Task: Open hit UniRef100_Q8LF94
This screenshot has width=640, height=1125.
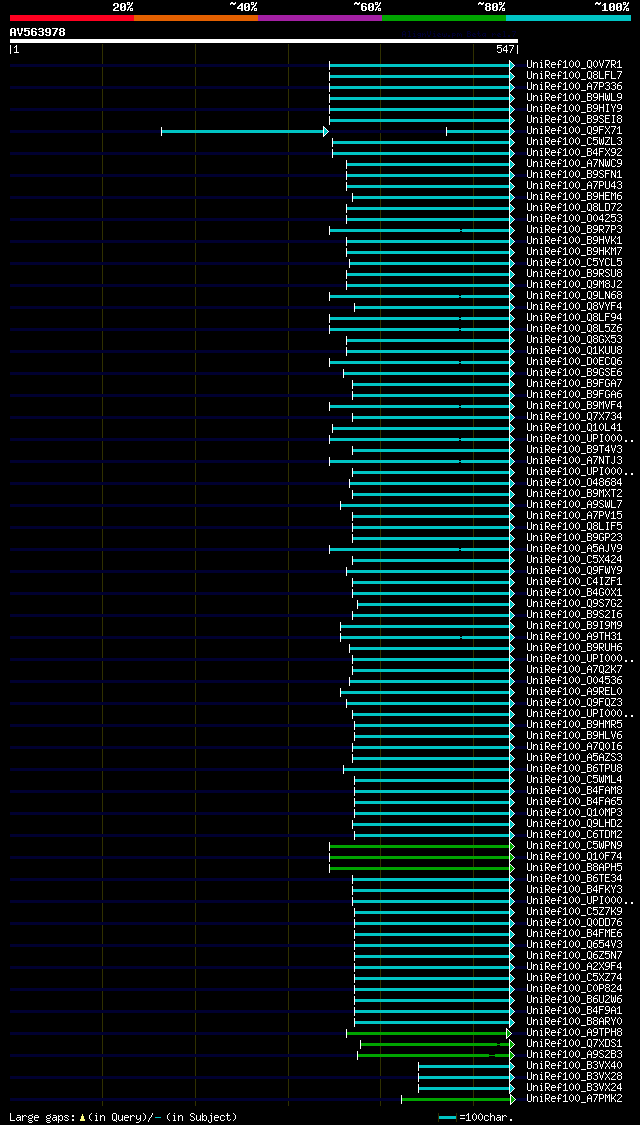Action: click(574, 318)
